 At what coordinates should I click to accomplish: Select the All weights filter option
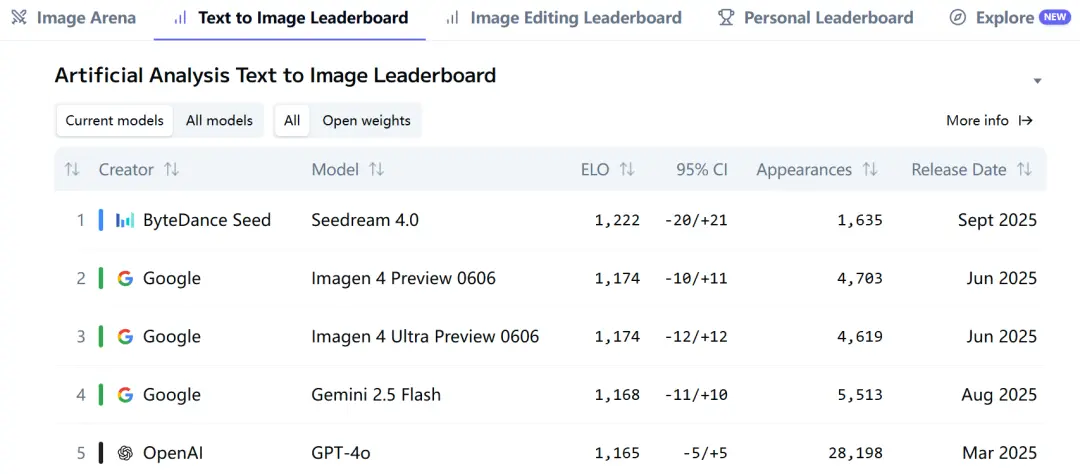(292, 121)
